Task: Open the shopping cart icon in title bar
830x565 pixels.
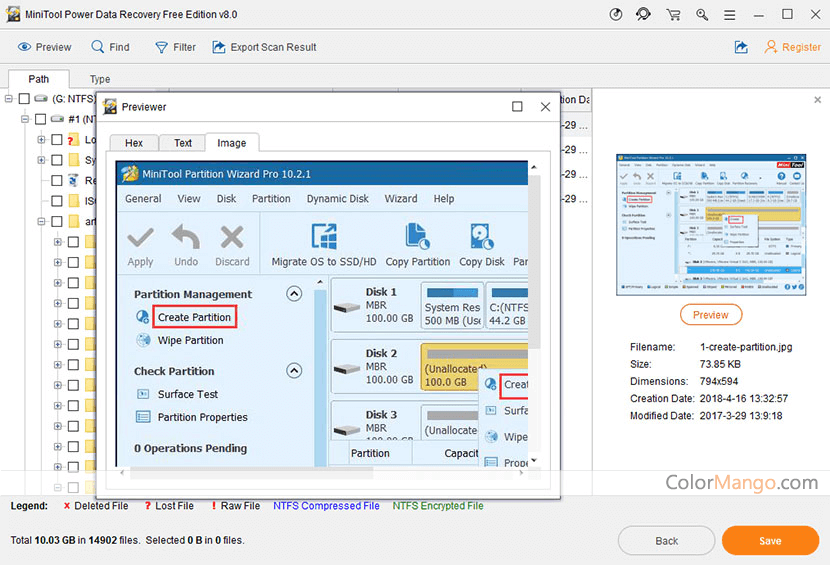Action: point(673,14)
